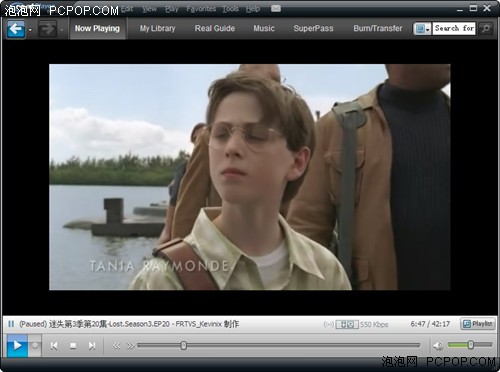Click the paused status icon
The height and width of the screenshot is (372, 500).
tap(11, 324)
